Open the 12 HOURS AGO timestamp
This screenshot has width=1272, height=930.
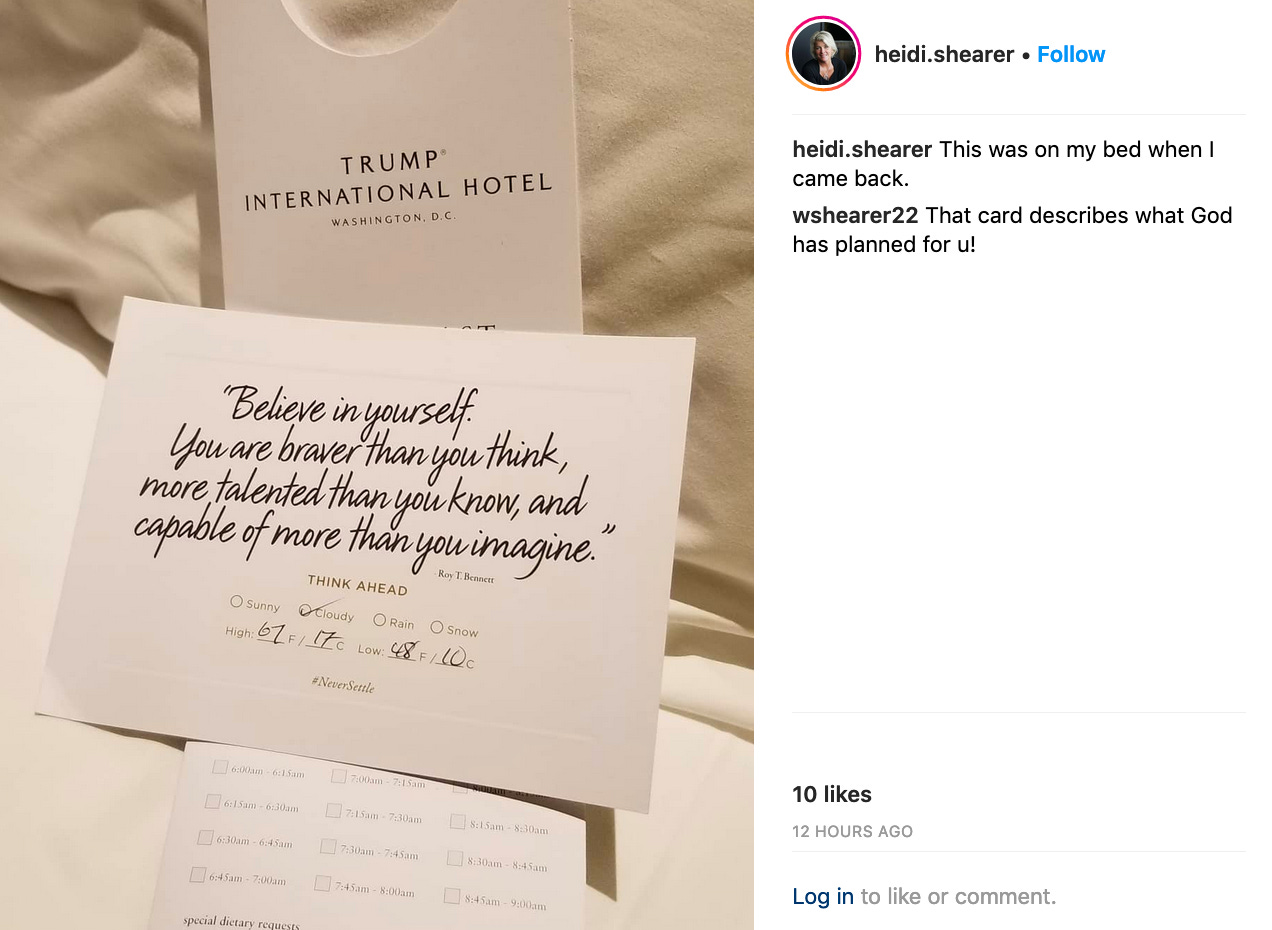pos(852,831)
